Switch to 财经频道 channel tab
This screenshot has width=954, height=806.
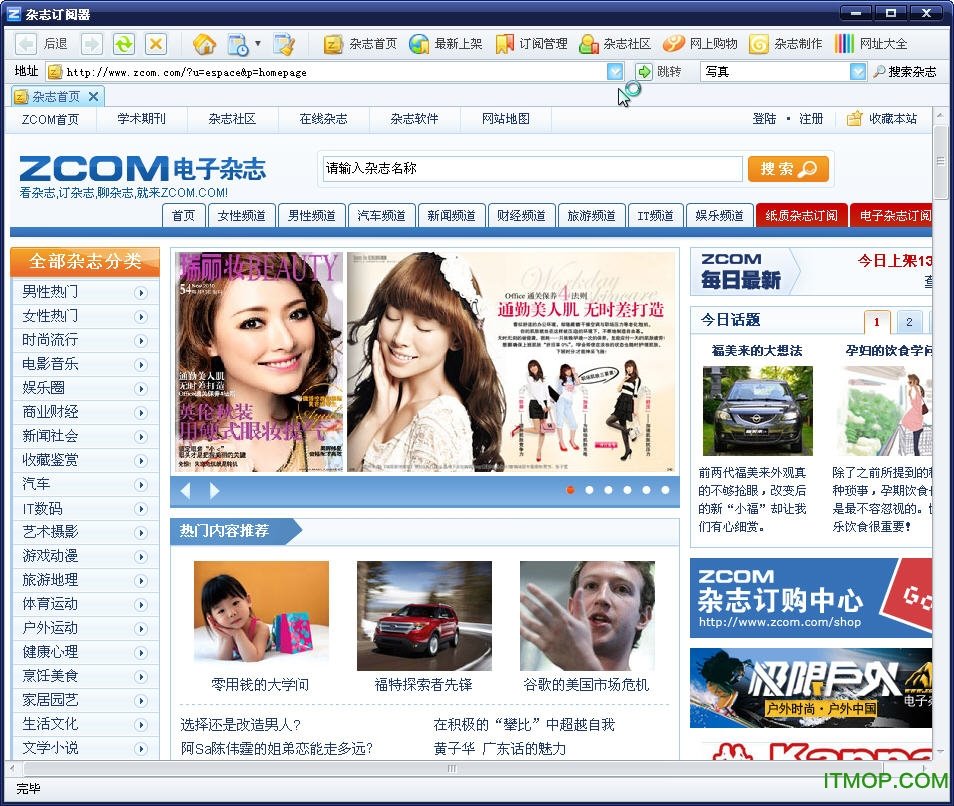pos(521,215)
